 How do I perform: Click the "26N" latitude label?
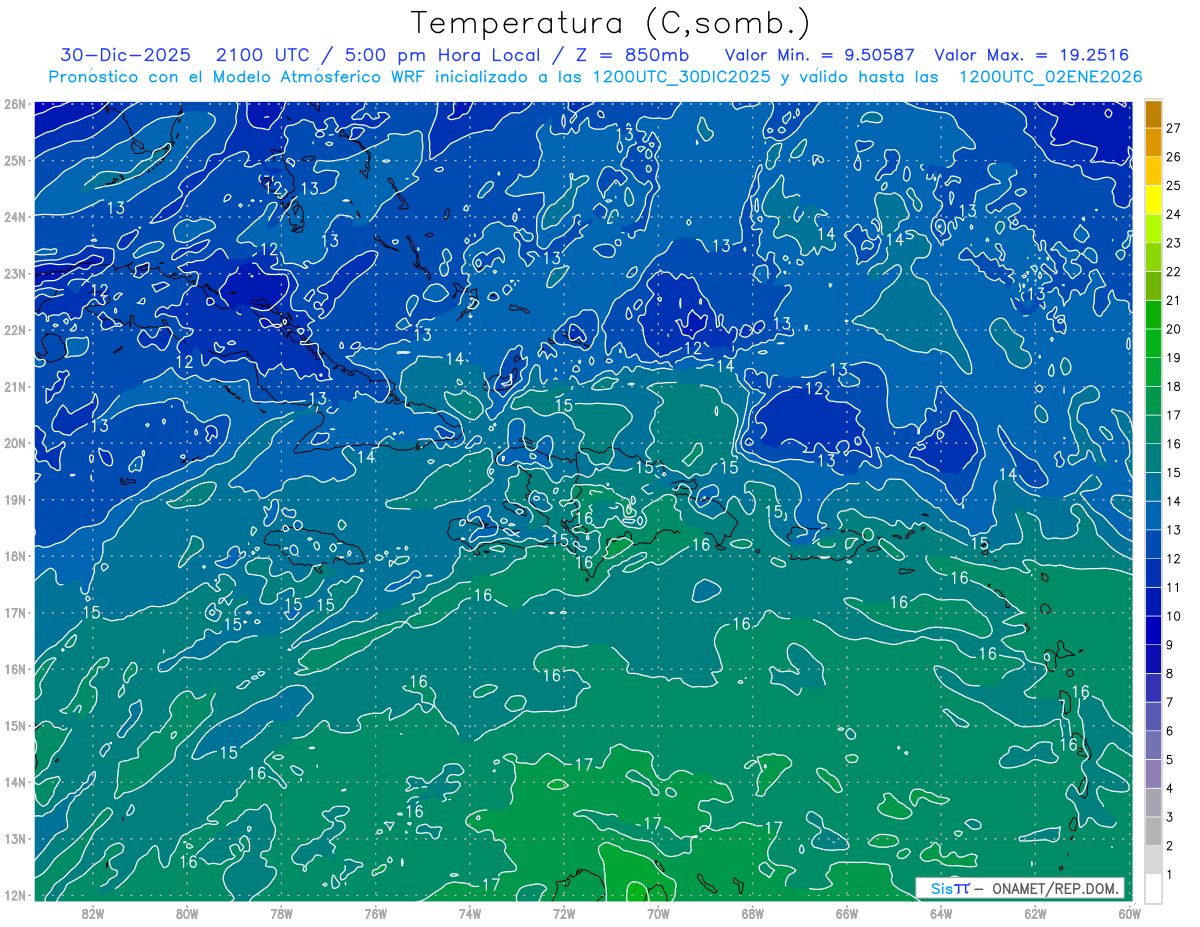click(14, 104)
